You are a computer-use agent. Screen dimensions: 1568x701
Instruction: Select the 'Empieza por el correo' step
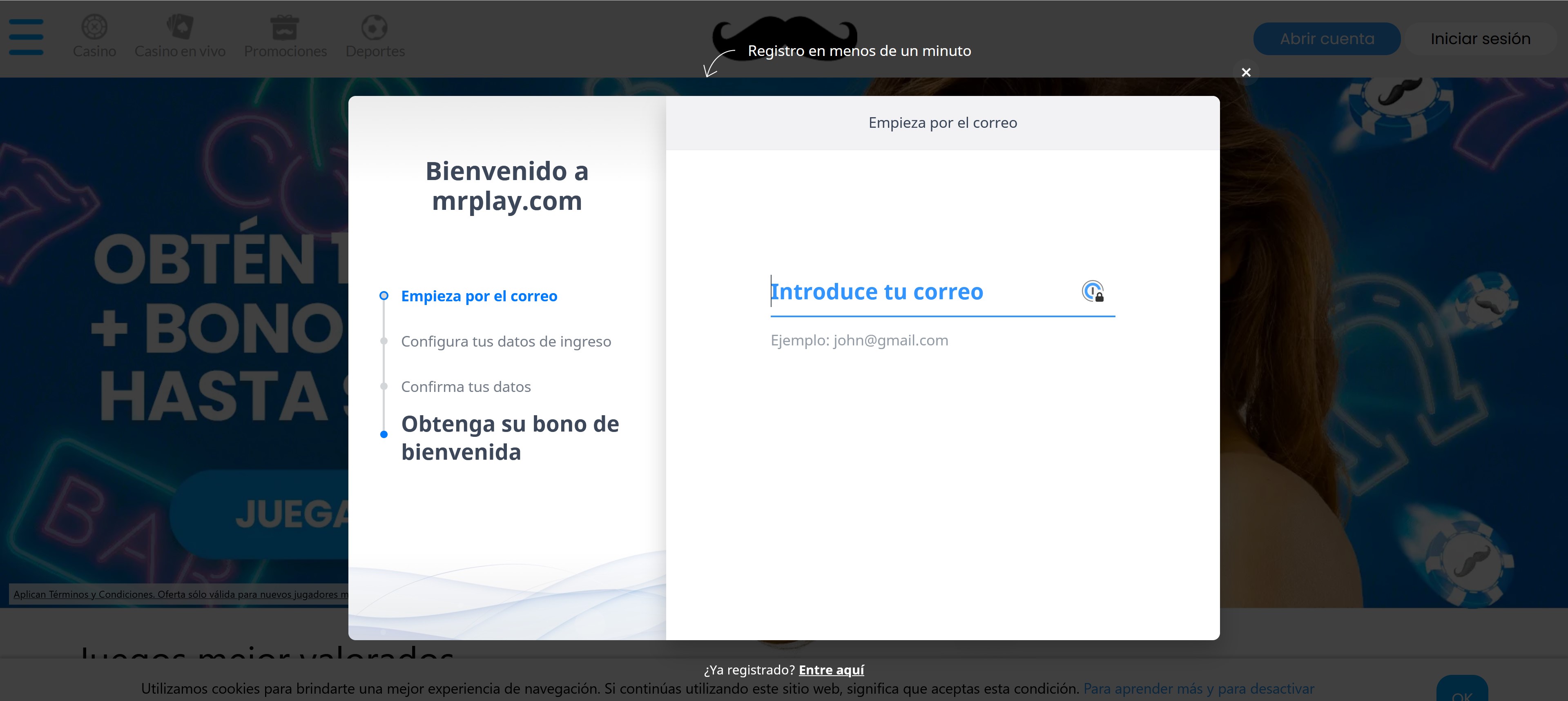pos(478,296)
